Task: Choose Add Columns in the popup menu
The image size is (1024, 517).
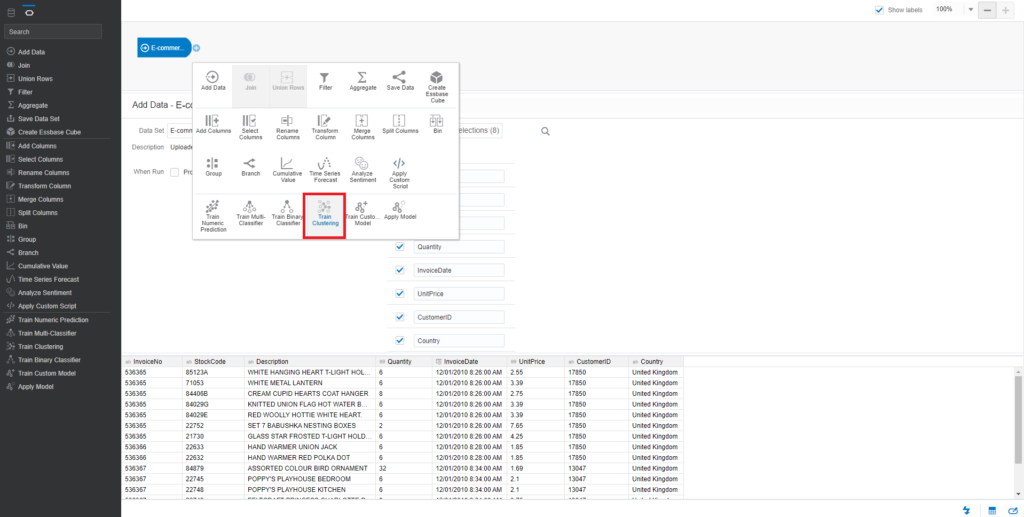Action: [x=214, y=124]
